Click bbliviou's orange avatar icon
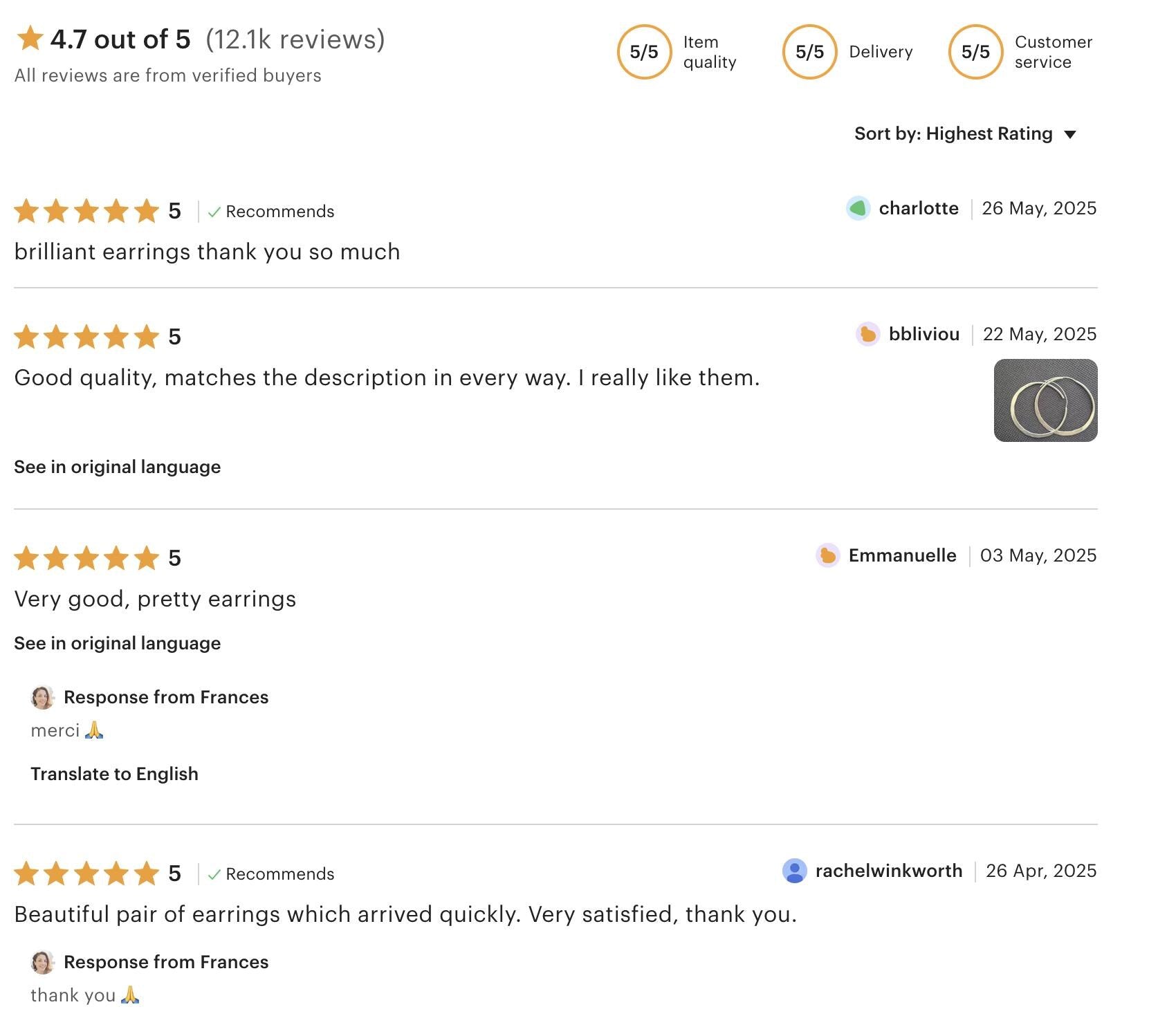This screenshot has height=1036, width=1149. pos(867,334)
